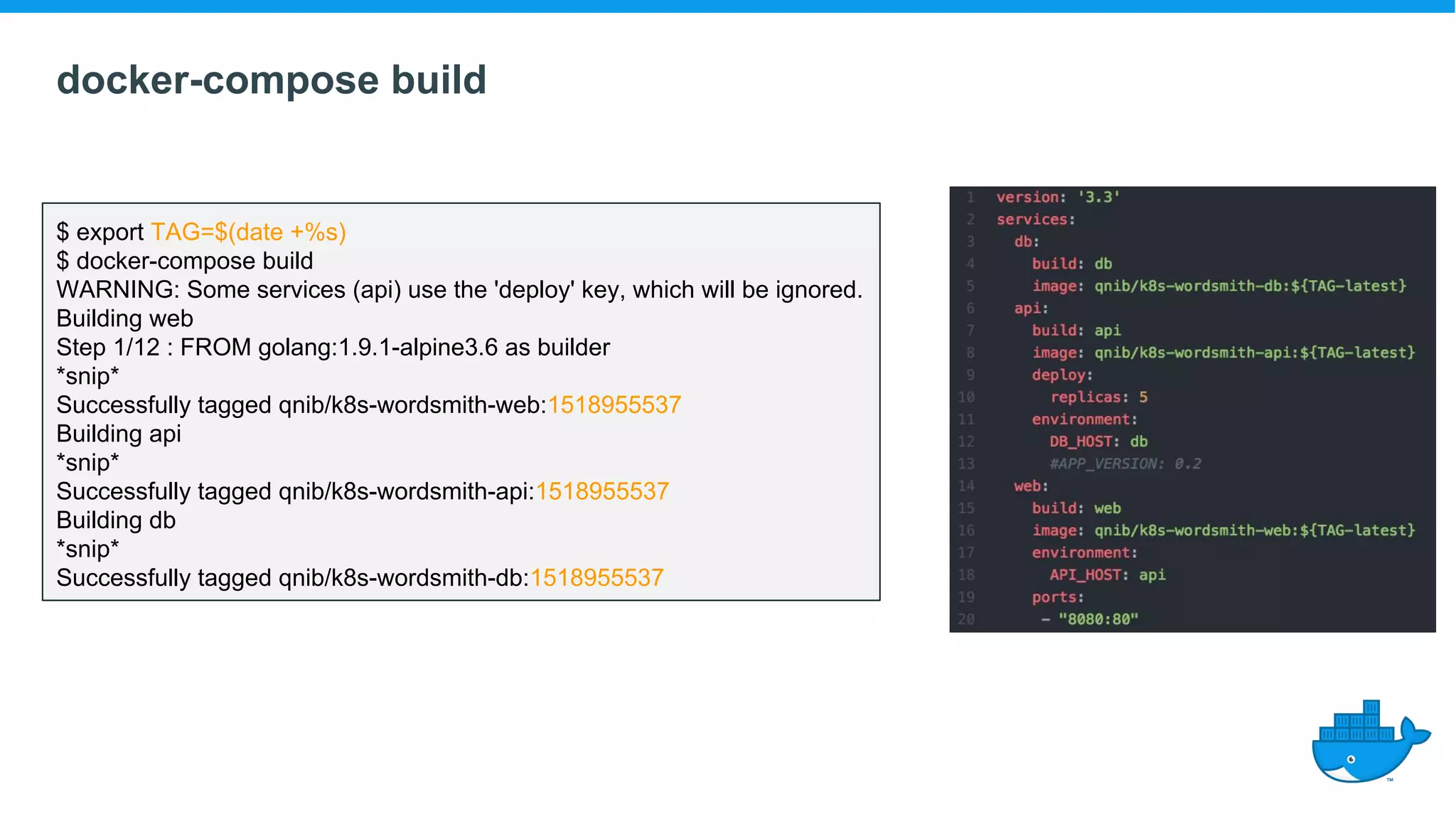Viewport: 1456px width, 819px height.
Task: Click the 'web:' service key
Action: 1032,486
